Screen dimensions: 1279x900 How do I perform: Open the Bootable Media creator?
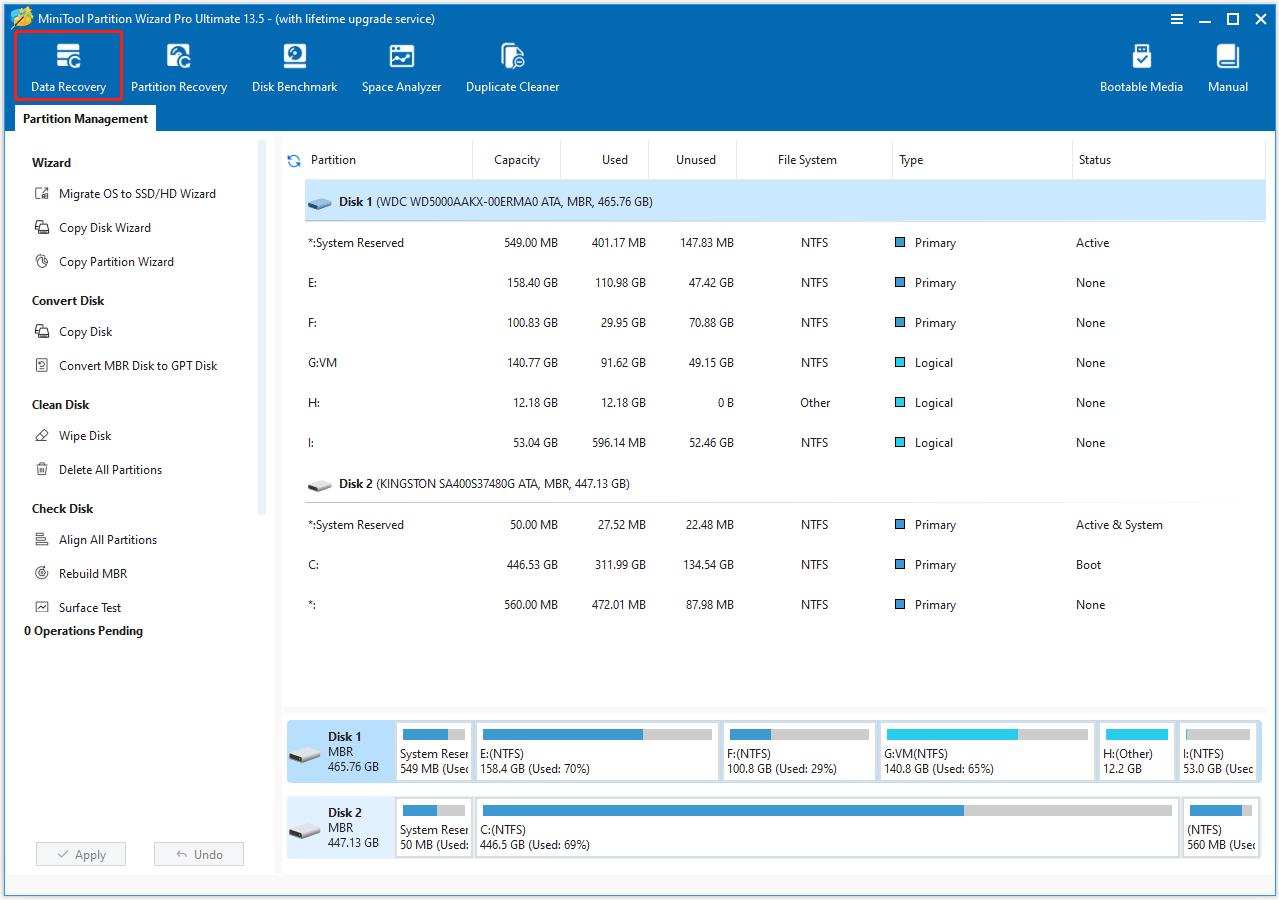point(1141,65)
